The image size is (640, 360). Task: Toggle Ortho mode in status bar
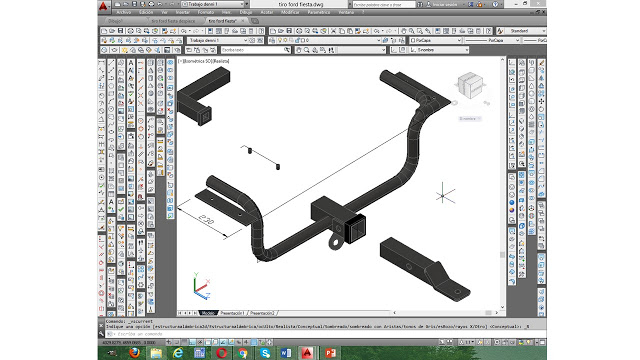tap(192, 342)
